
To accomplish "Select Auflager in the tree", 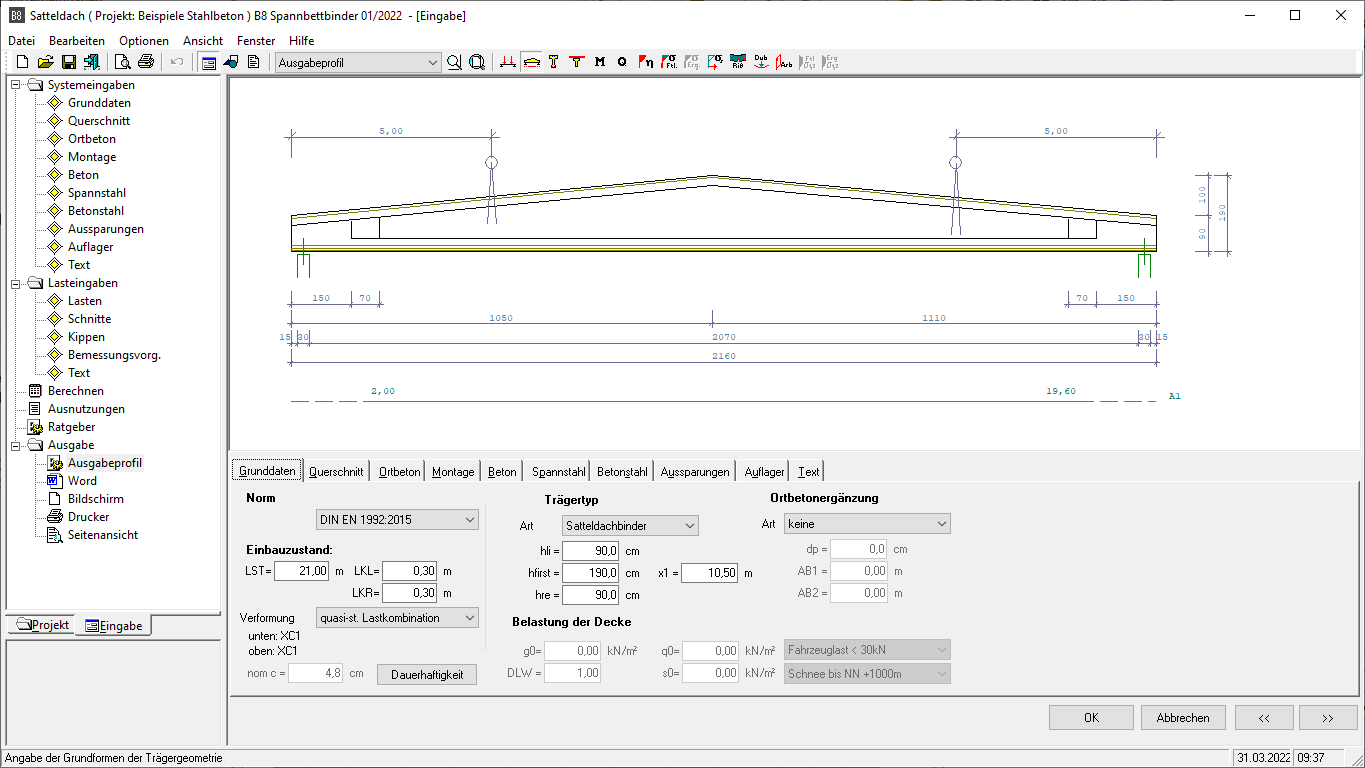I will click(x=90, y=247).
